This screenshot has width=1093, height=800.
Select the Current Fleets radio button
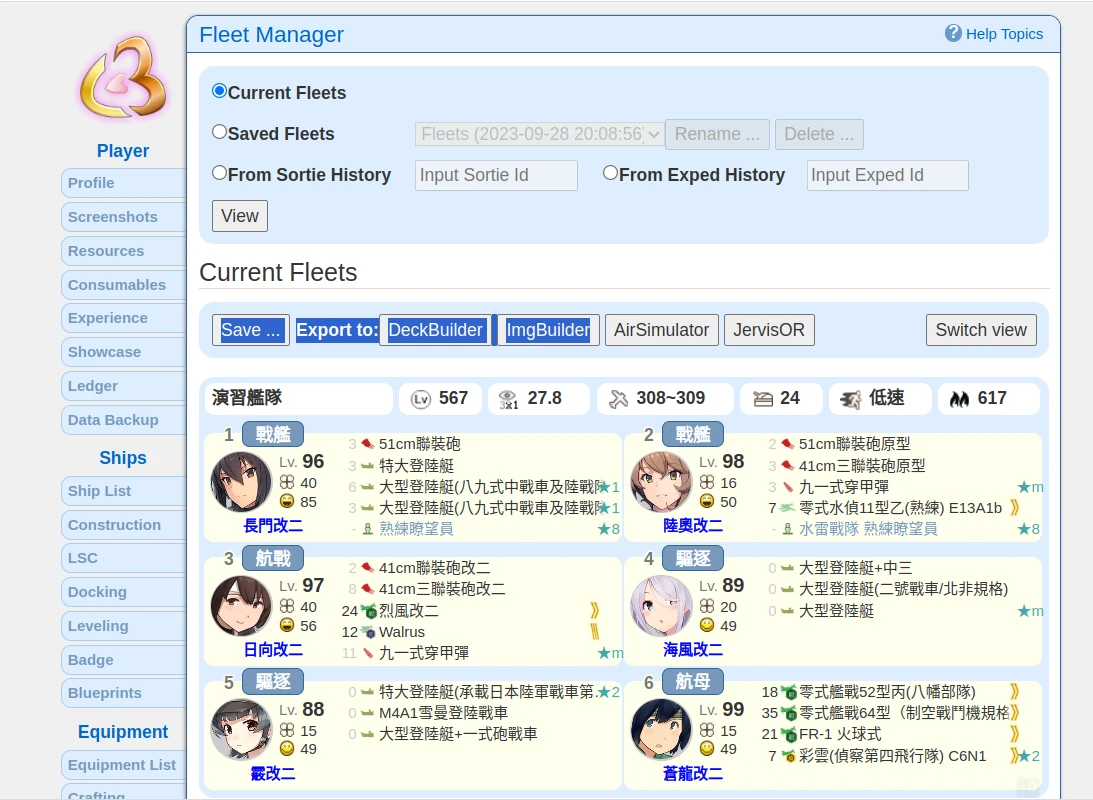coord(220,91)
